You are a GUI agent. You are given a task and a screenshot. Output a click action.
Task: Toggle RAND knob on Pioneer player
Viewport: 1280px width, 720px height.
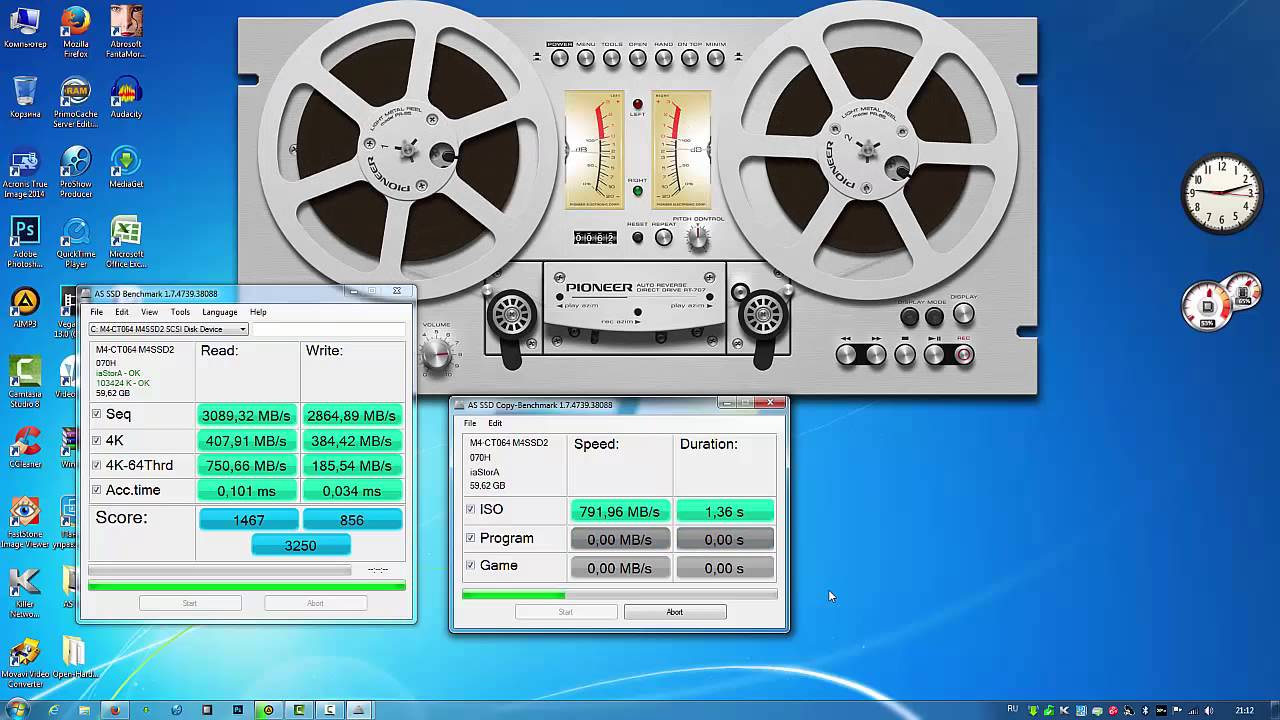664,59
